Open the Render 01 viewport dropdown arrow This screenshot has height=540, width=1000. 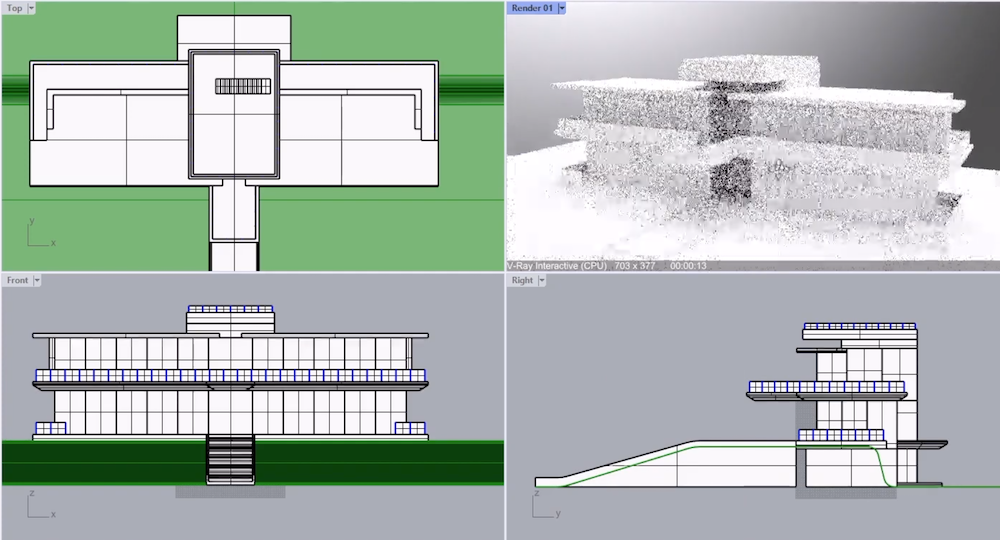tap(562, 8)
